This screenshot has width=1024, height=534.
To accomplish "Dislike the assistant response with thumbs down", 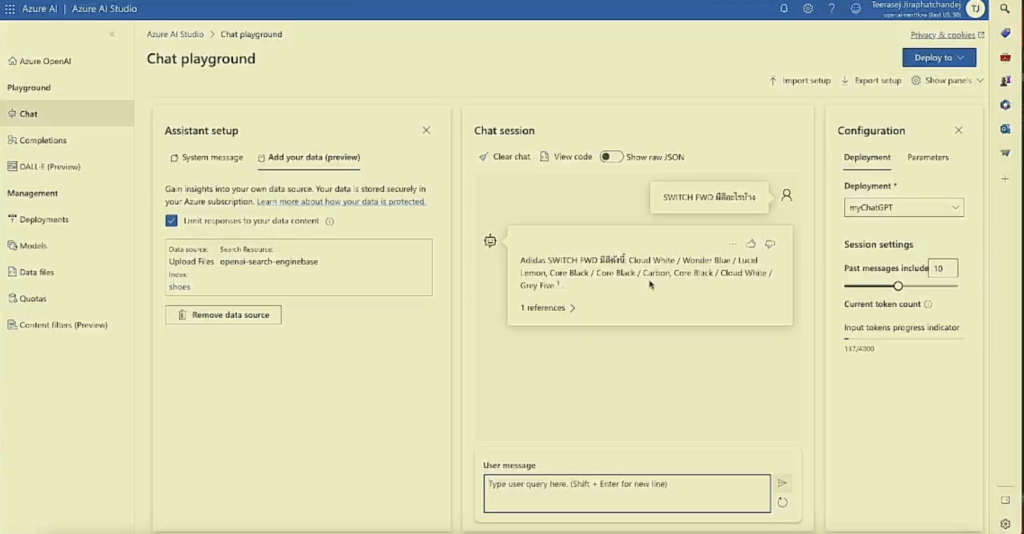I will [x=770, y=243].
